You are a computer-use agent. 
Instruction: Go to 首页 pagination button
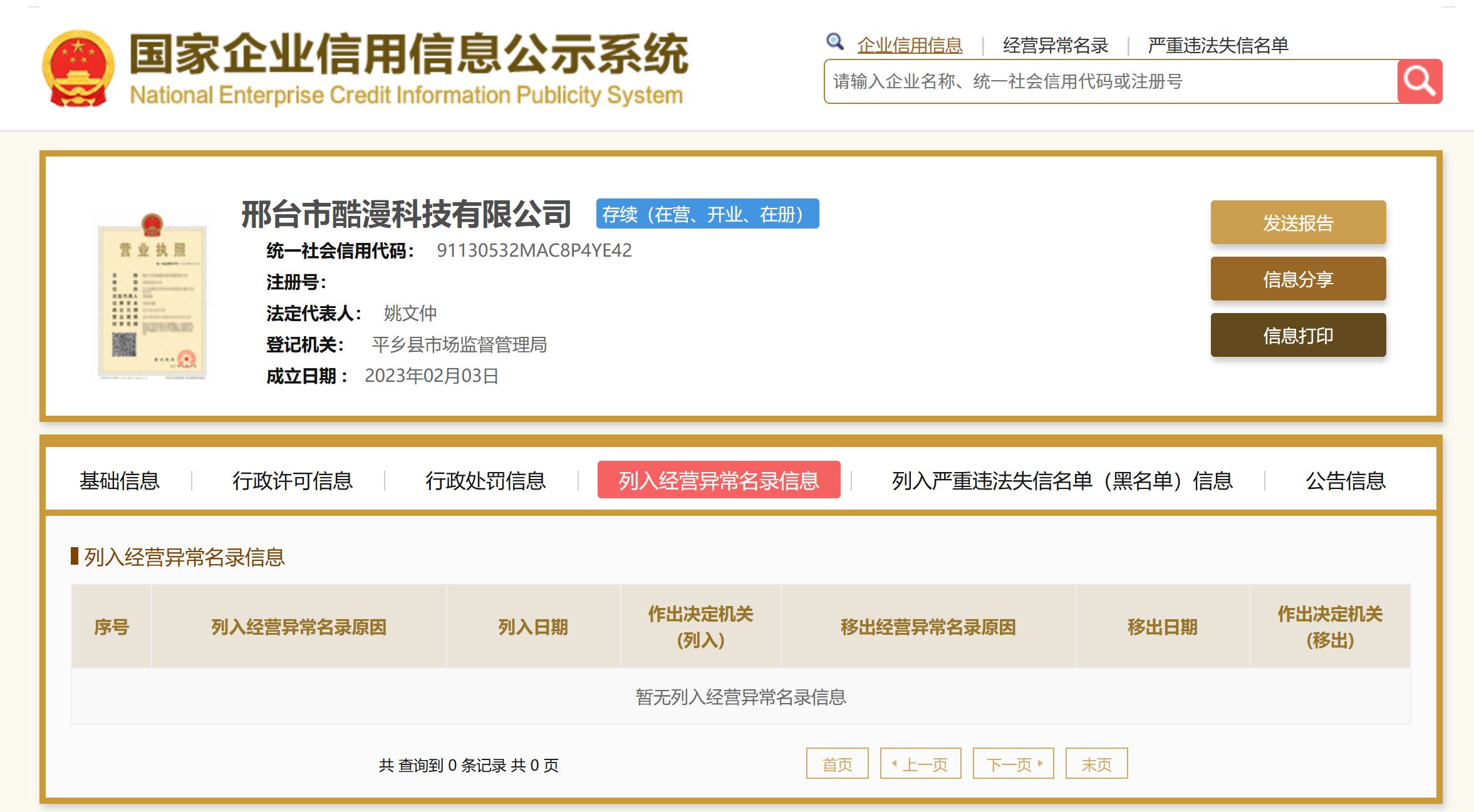[837, 764]
